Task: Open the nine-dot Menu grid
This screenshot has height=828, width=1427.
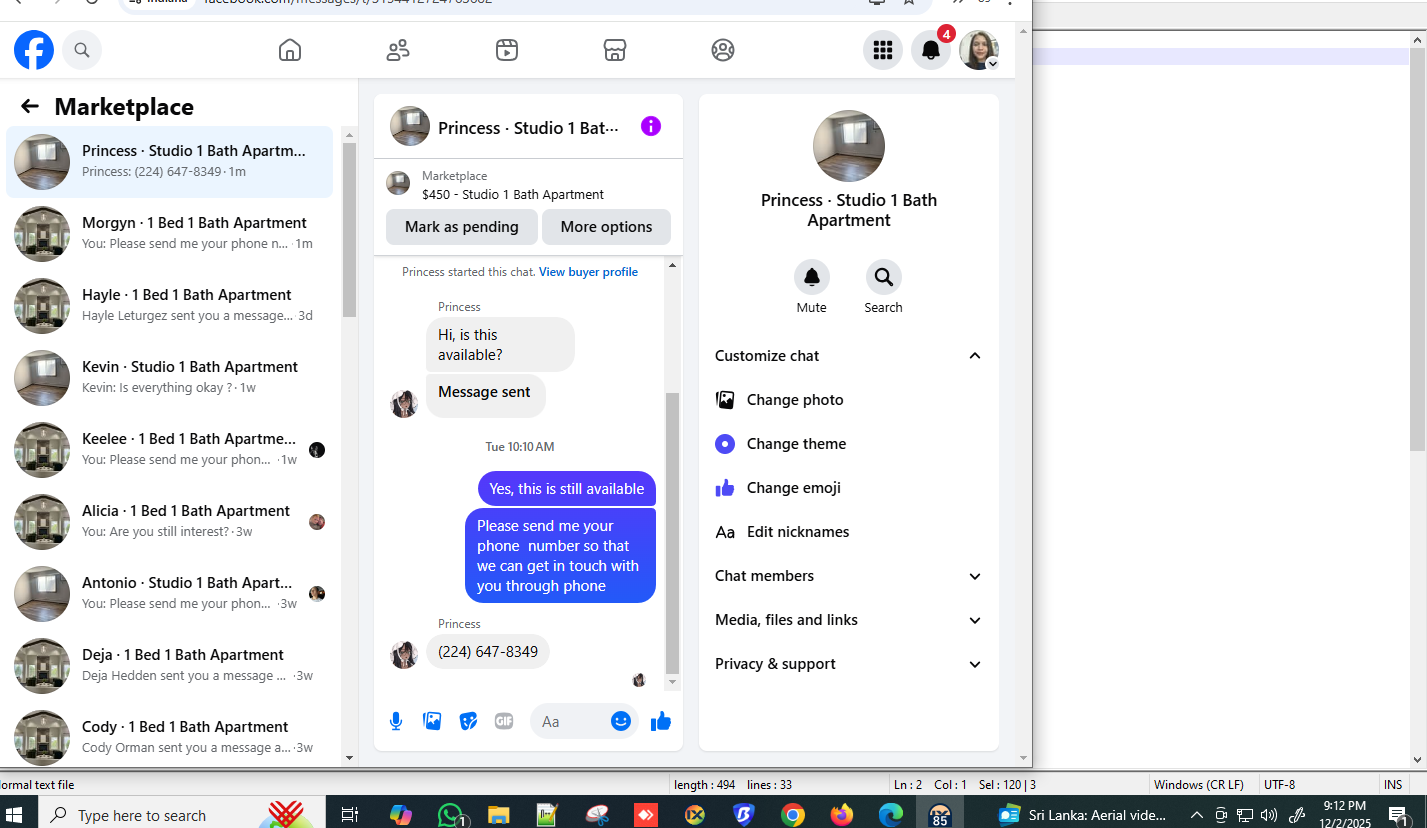Action: pos(882,50)
